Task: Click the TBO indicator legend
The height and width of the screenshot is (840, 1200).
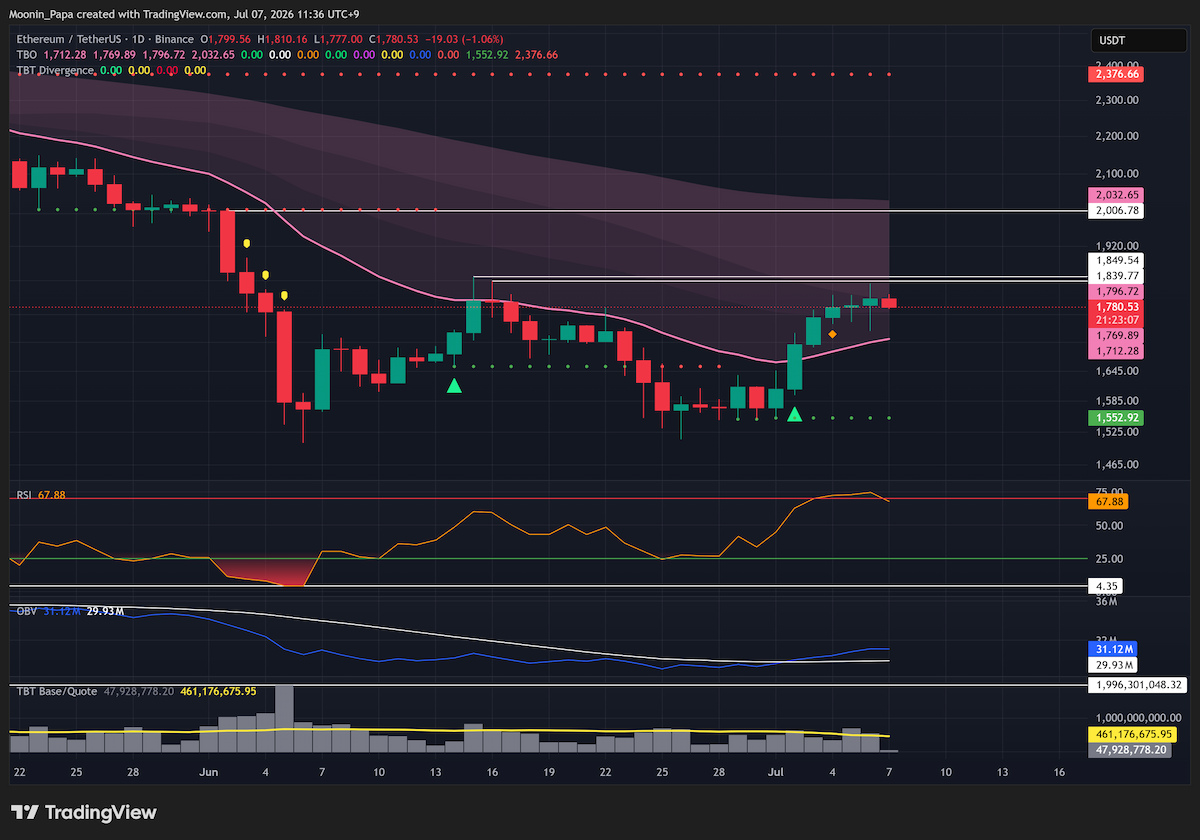Action: coord(26,54)
